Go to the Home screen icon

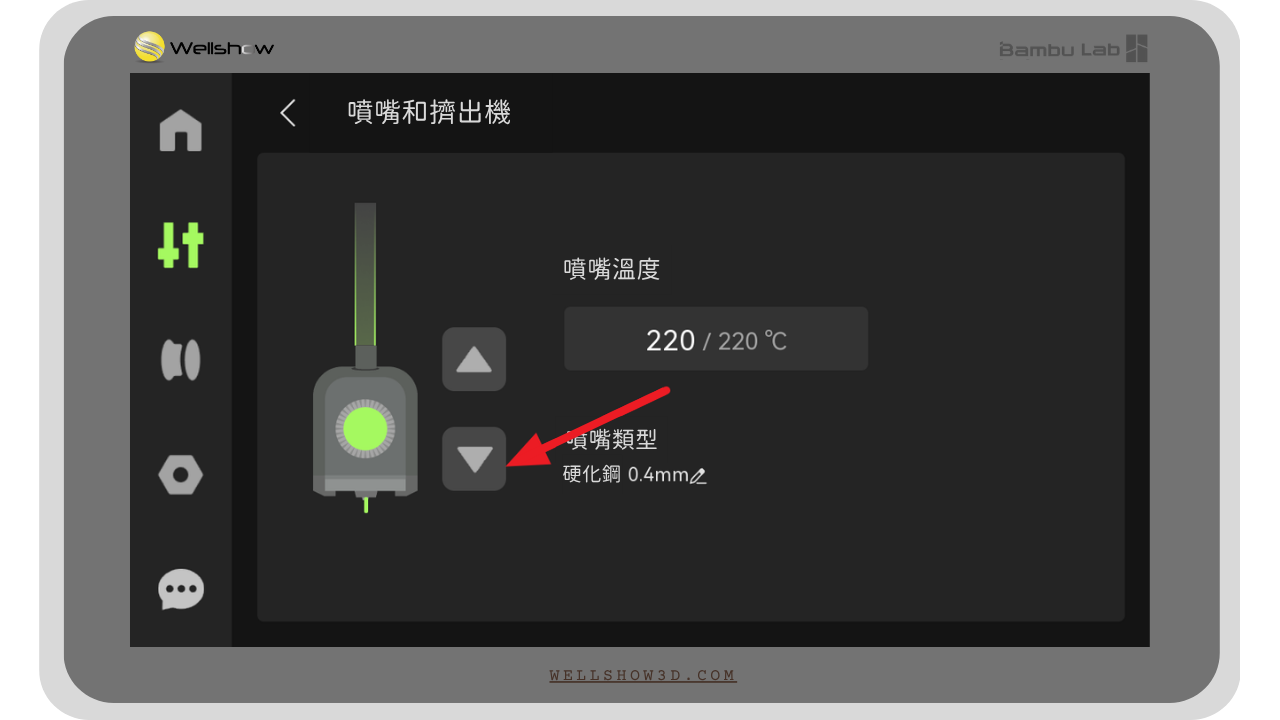click(181, 131)
